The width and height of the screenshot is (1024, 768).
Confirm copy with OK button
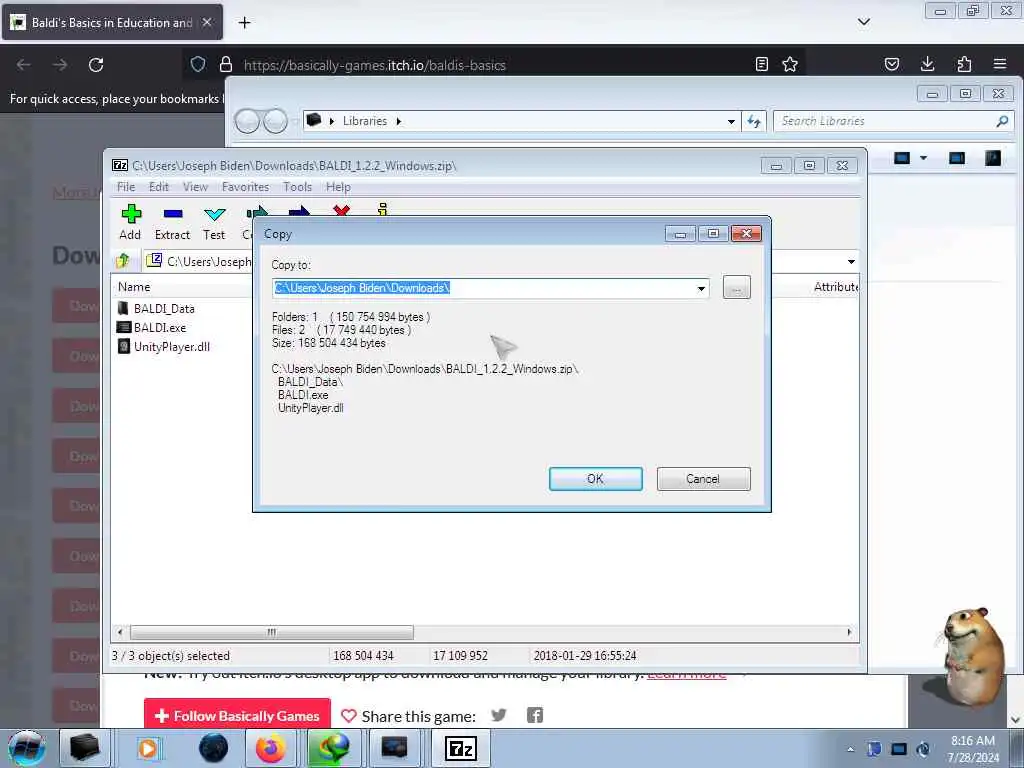[x=596, y=479]
